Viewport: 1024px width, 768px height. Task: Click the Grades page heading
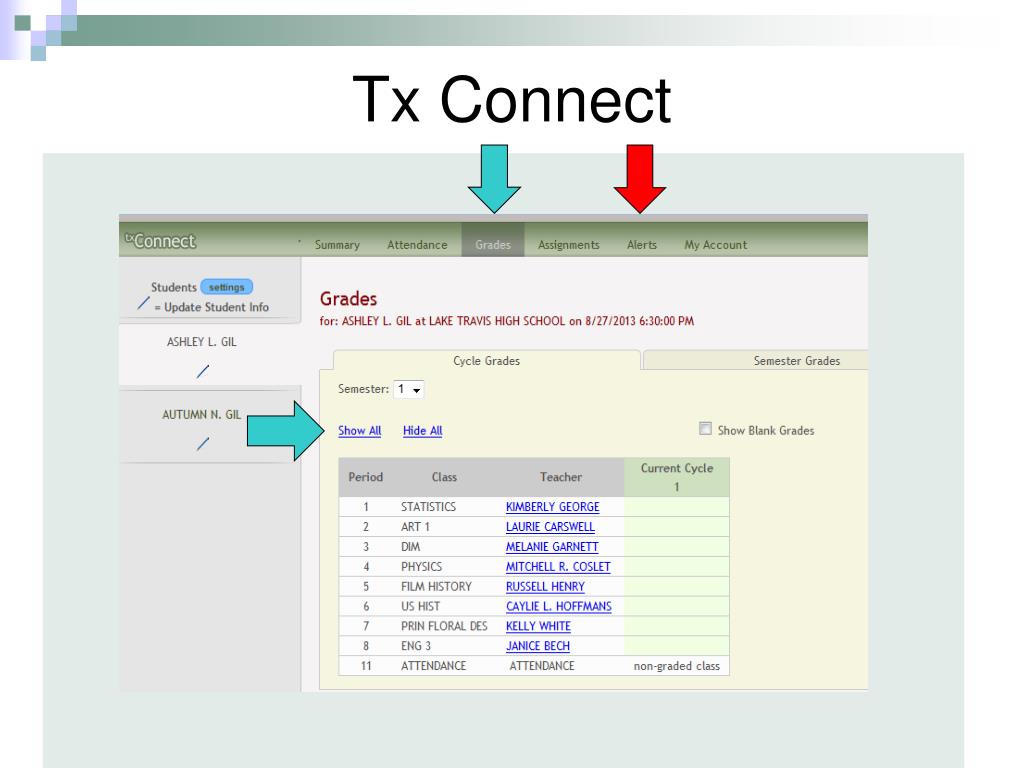(x=349, y=299)
